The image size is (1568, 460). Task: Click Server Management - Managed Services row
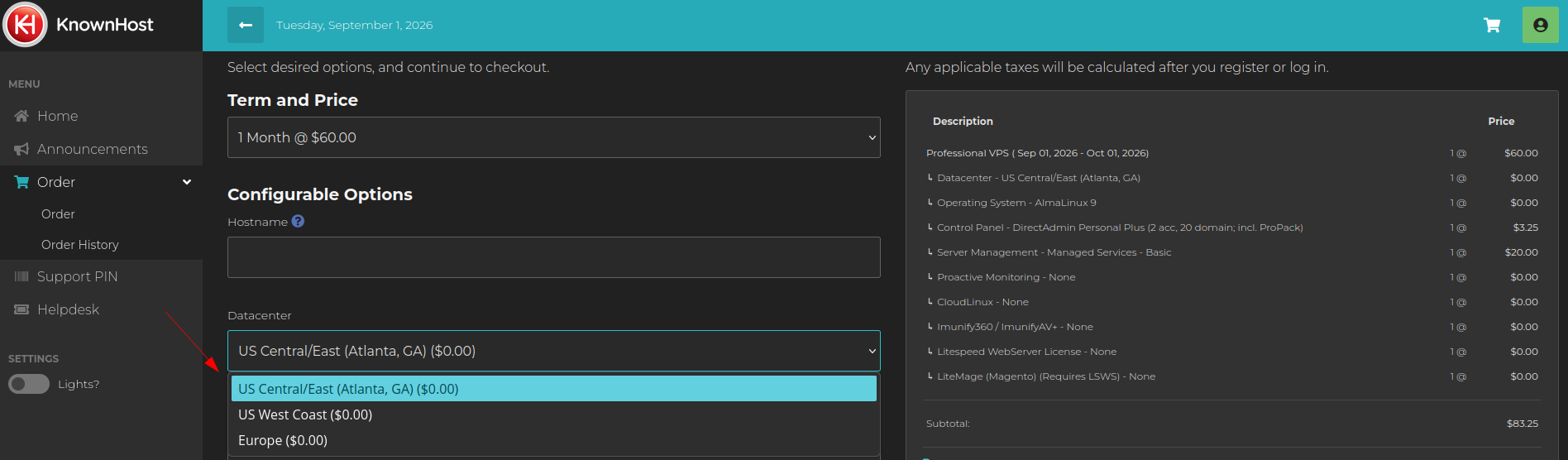1232,252
